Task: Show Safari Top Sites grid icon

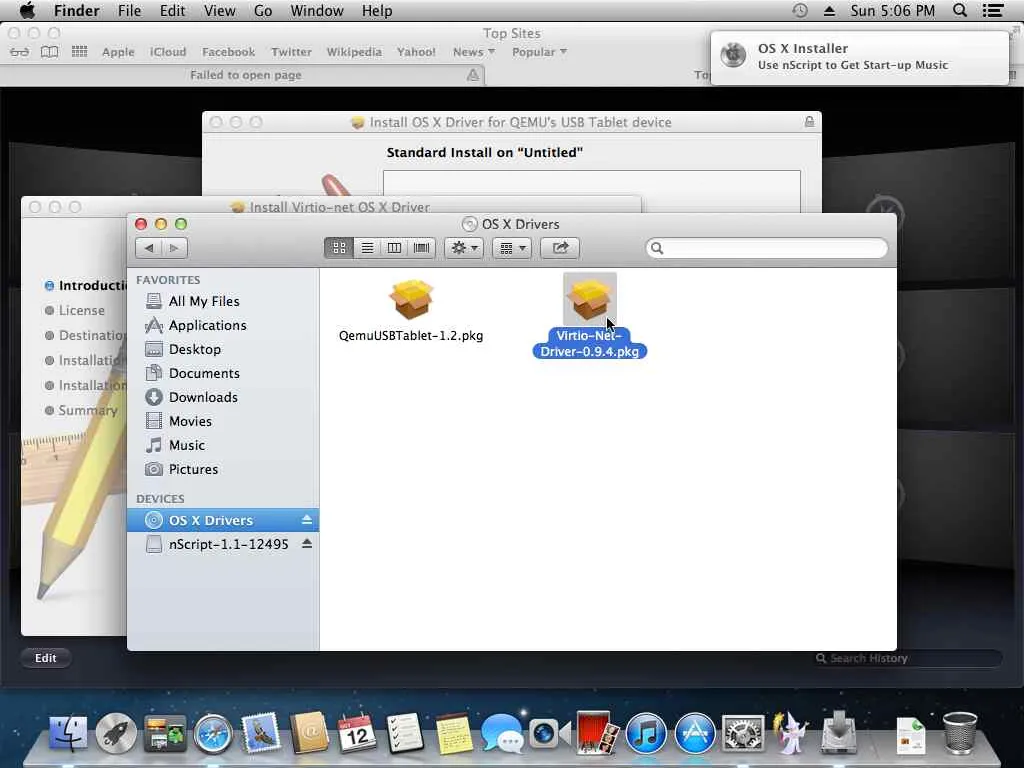Action: (79, 51)
